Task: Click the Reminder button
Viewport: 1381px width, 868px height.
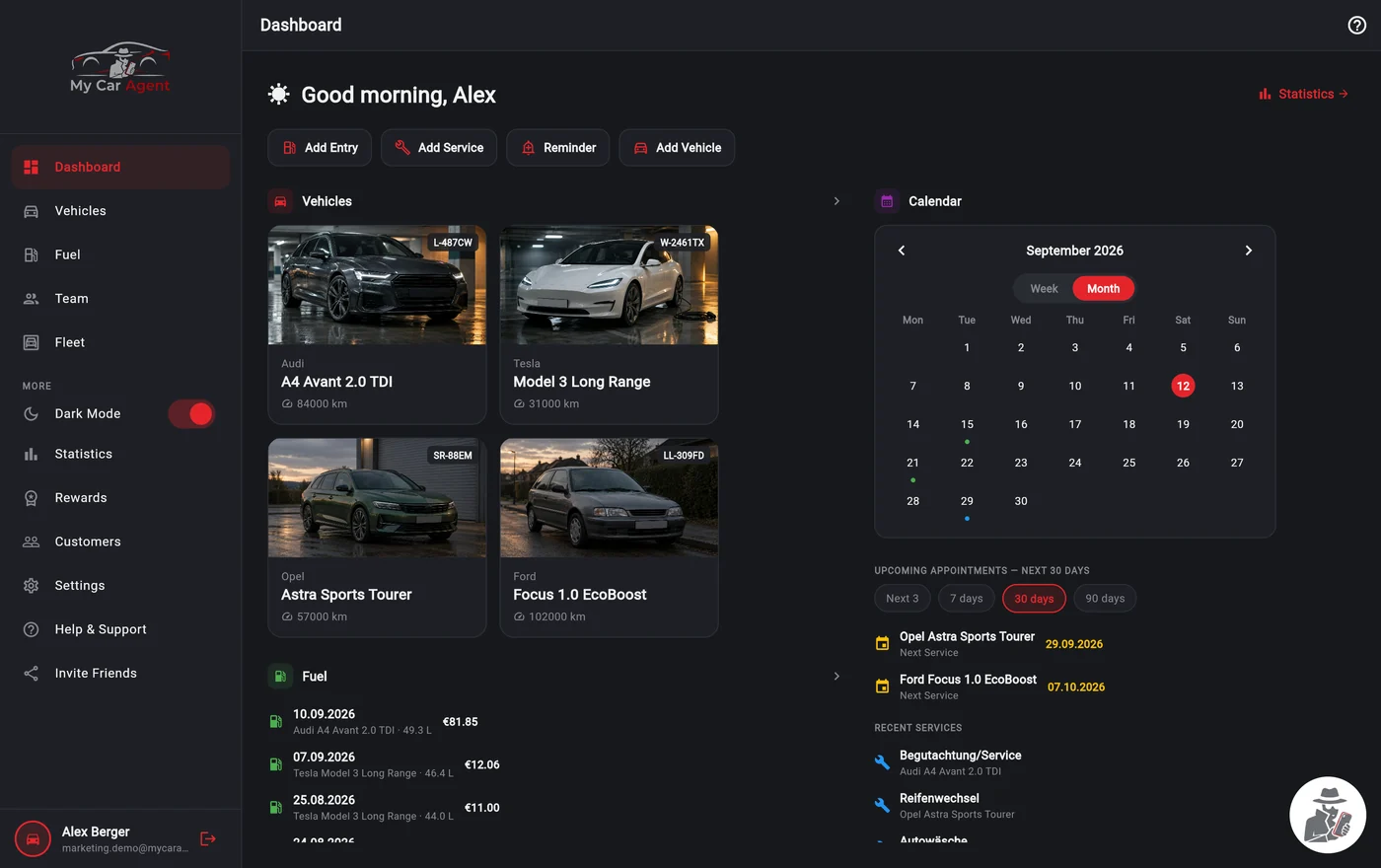Action: pos(558,148)
